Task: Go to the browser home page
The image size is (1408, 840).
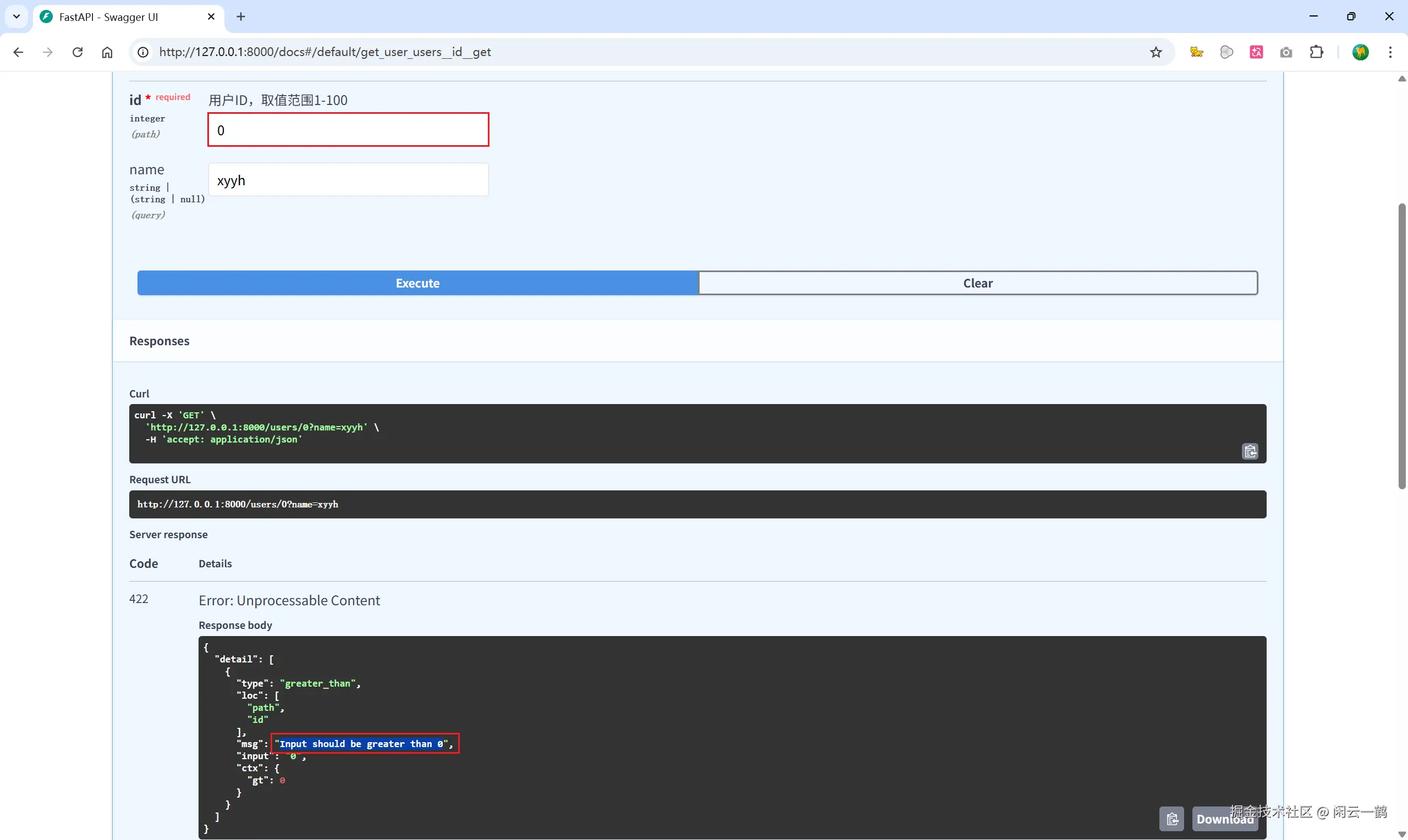Action: [107, 52]
